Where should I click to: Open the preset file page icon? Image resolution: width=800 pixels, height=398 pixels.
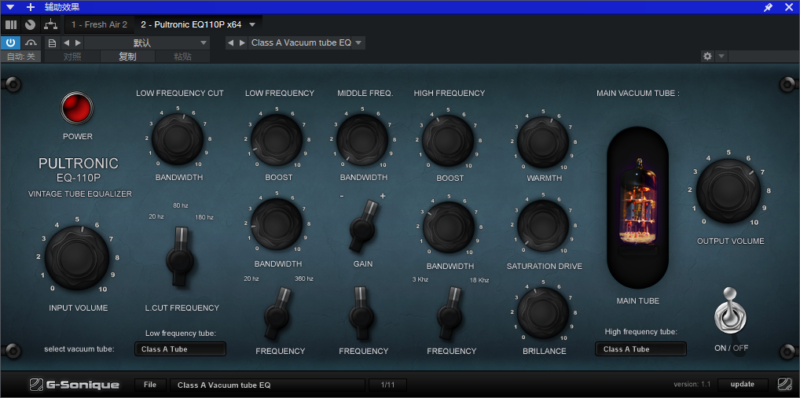[52, 43]
